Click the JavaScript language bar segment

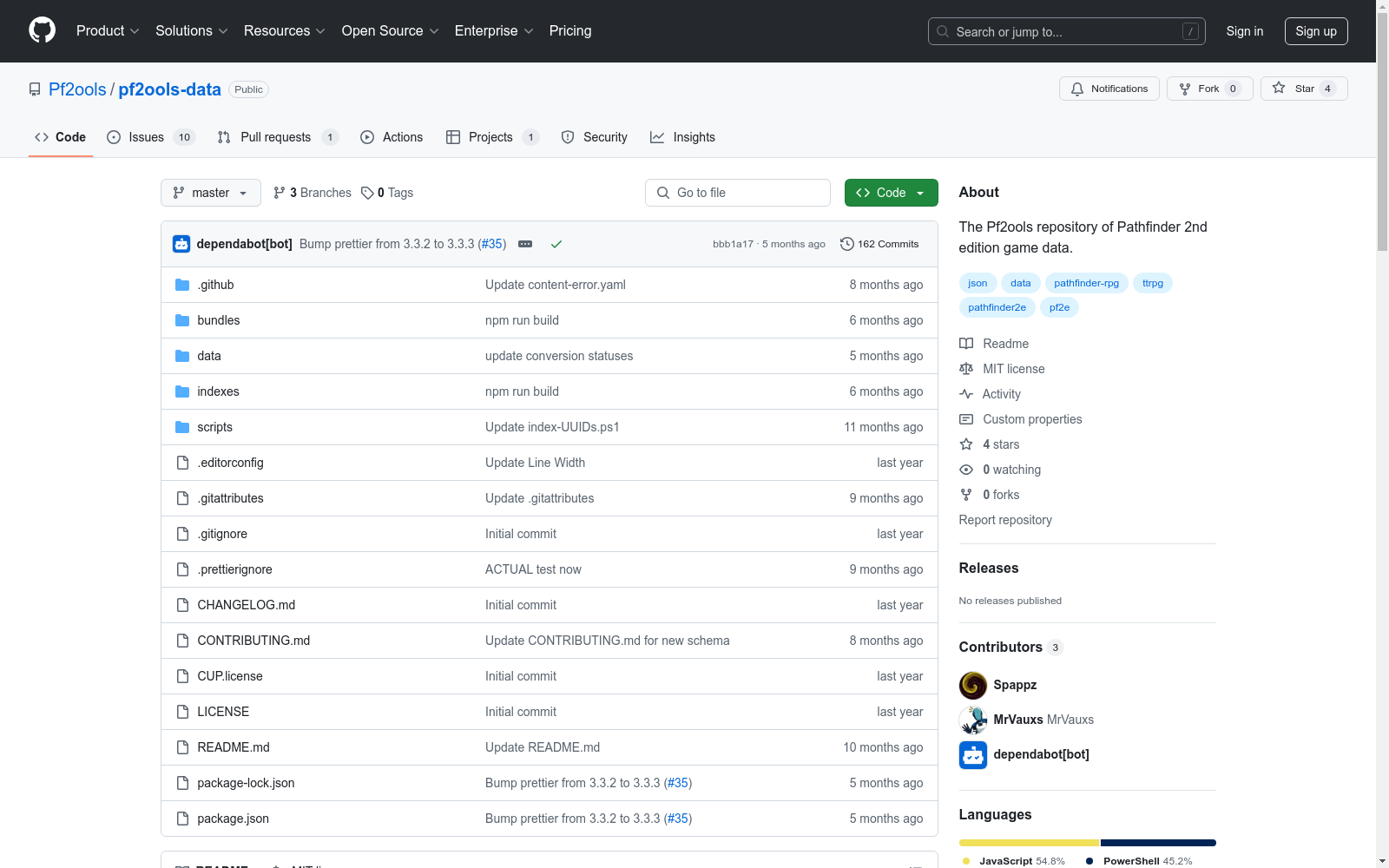[x=1029, y=843]
